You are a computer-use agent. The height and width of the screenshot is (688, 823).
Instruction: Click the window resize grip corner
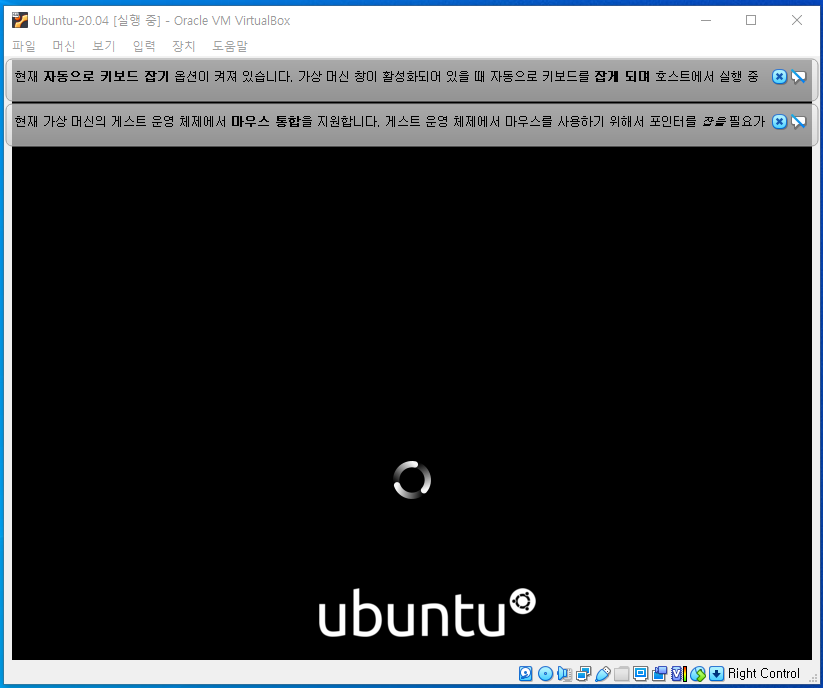(813, 678)
